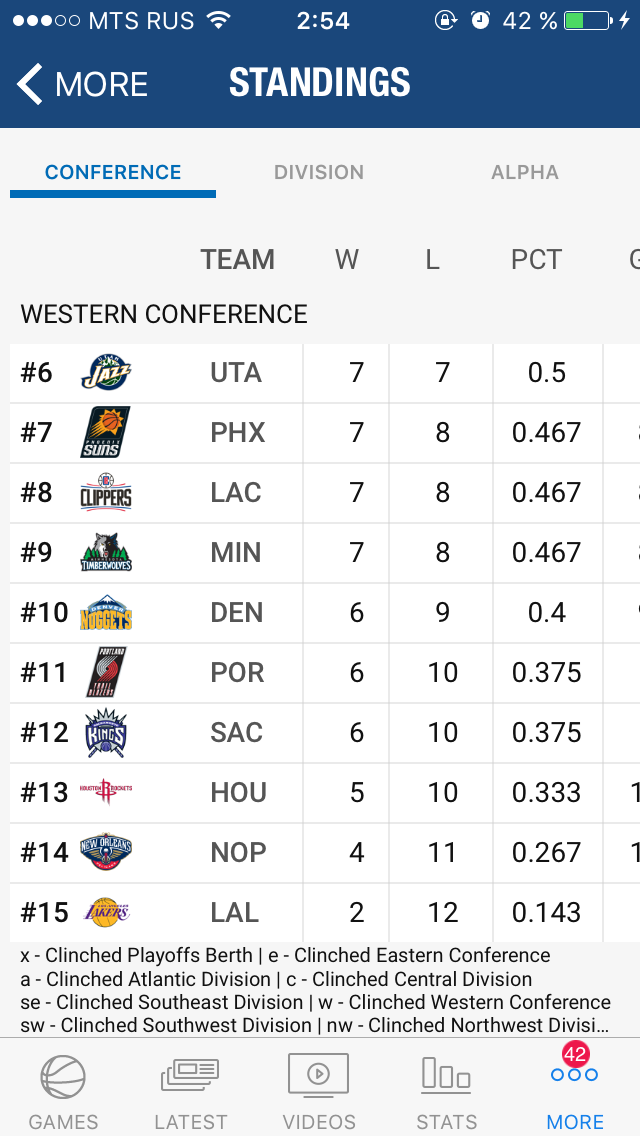This screenshot has height=1136, width=640.
Task: Tap the battery indicator in status bar
Action: click(587, 20)
